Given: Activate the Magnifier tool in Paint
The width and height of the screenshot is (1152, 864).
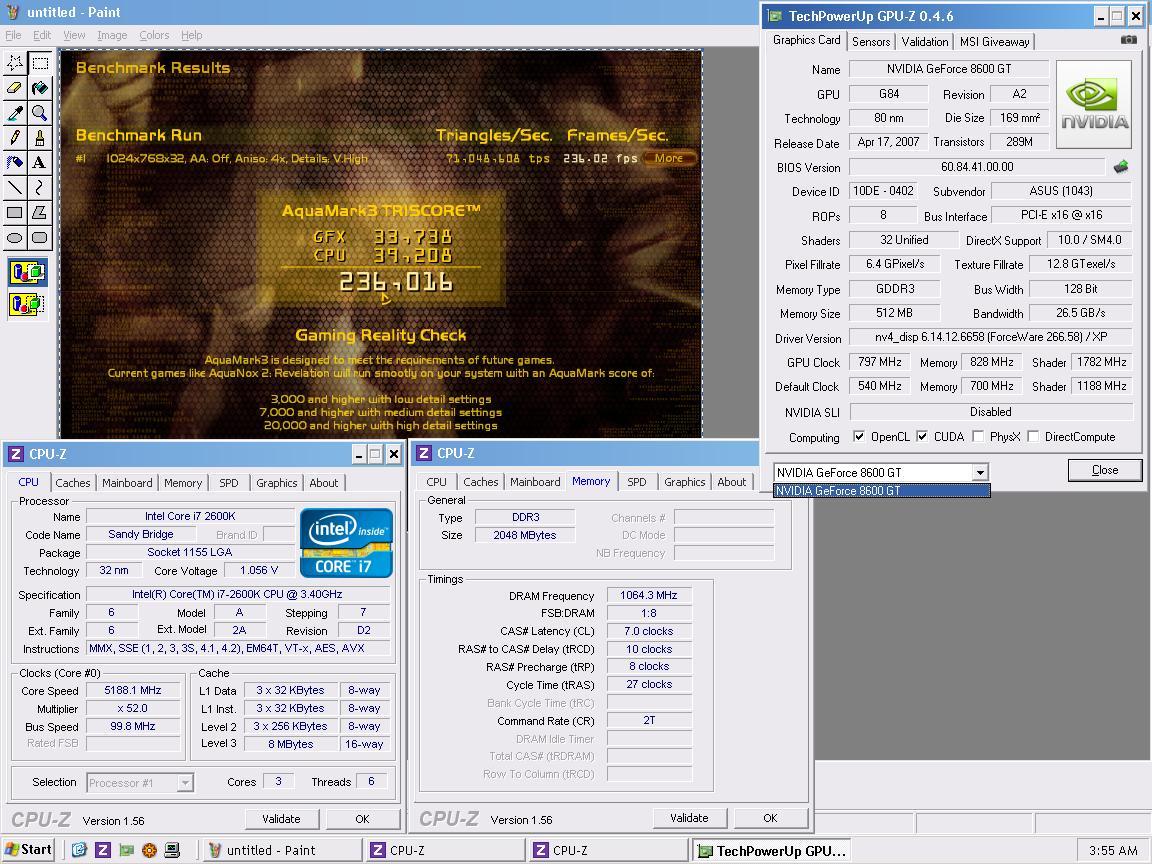Looking at the screenshot, I should point(40,113).
